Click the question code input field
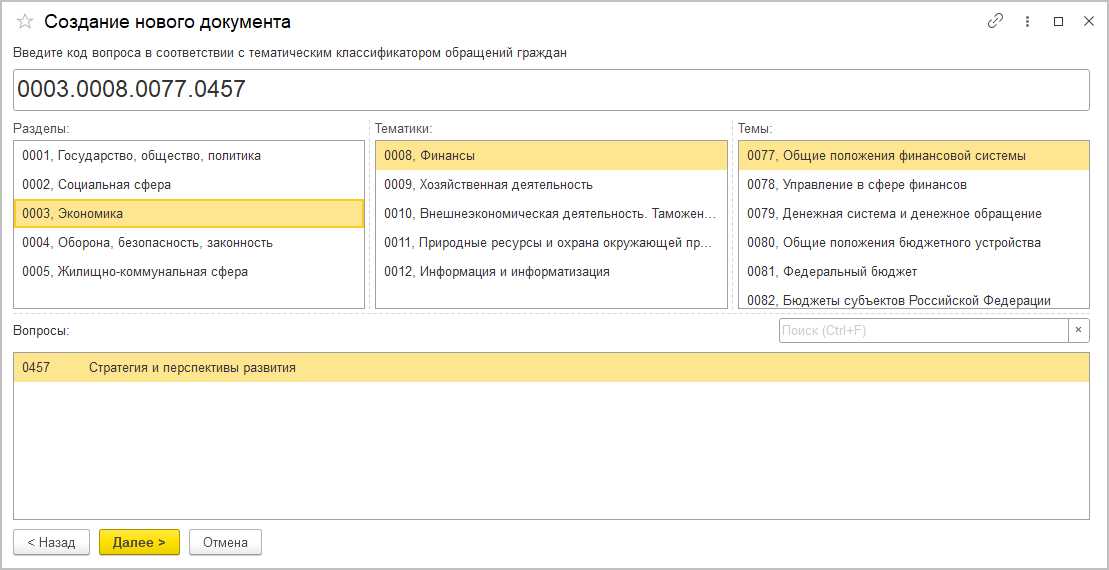Screen dimensions: 1109x570 (551, 90)
